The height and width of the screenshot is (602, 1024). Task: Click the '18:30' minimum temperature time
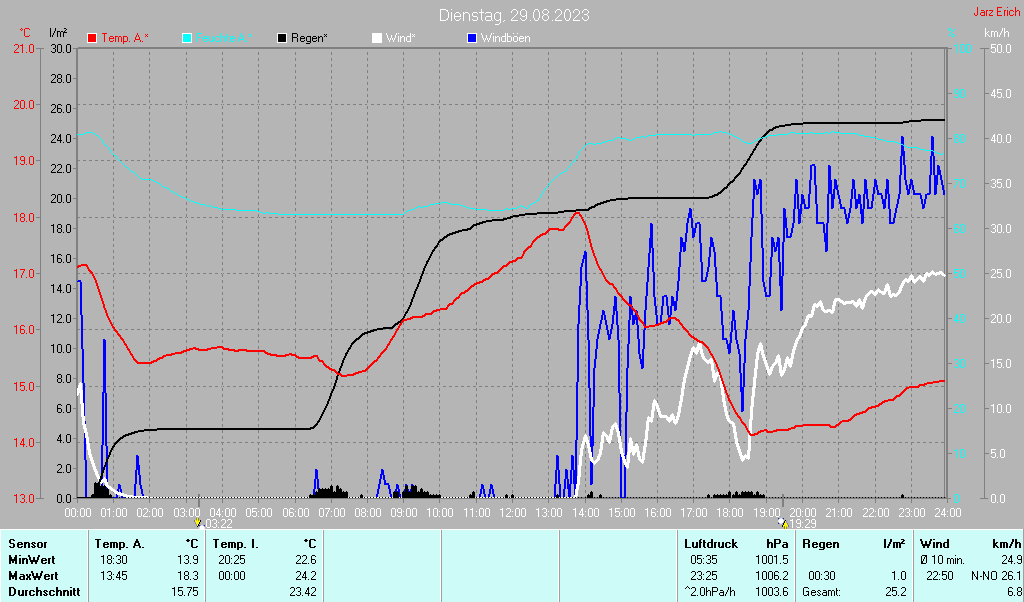pyautogui.click(x=115, y=560)
